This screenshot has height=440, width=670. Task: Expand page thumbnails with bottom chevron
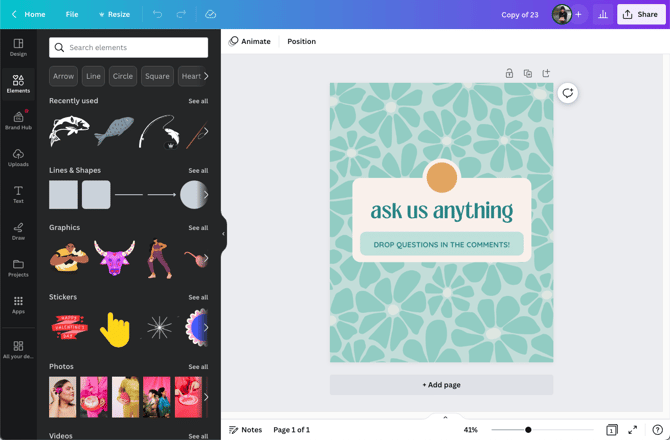(445, 417)
